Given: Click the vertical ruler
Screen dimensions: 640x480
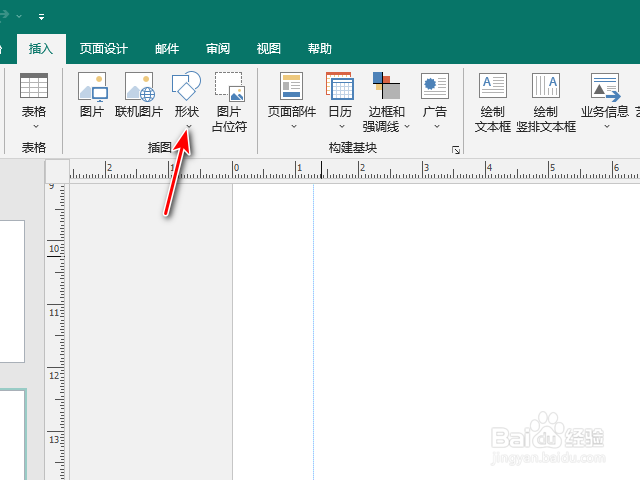Looking at the screenshot, I should 56,331.
